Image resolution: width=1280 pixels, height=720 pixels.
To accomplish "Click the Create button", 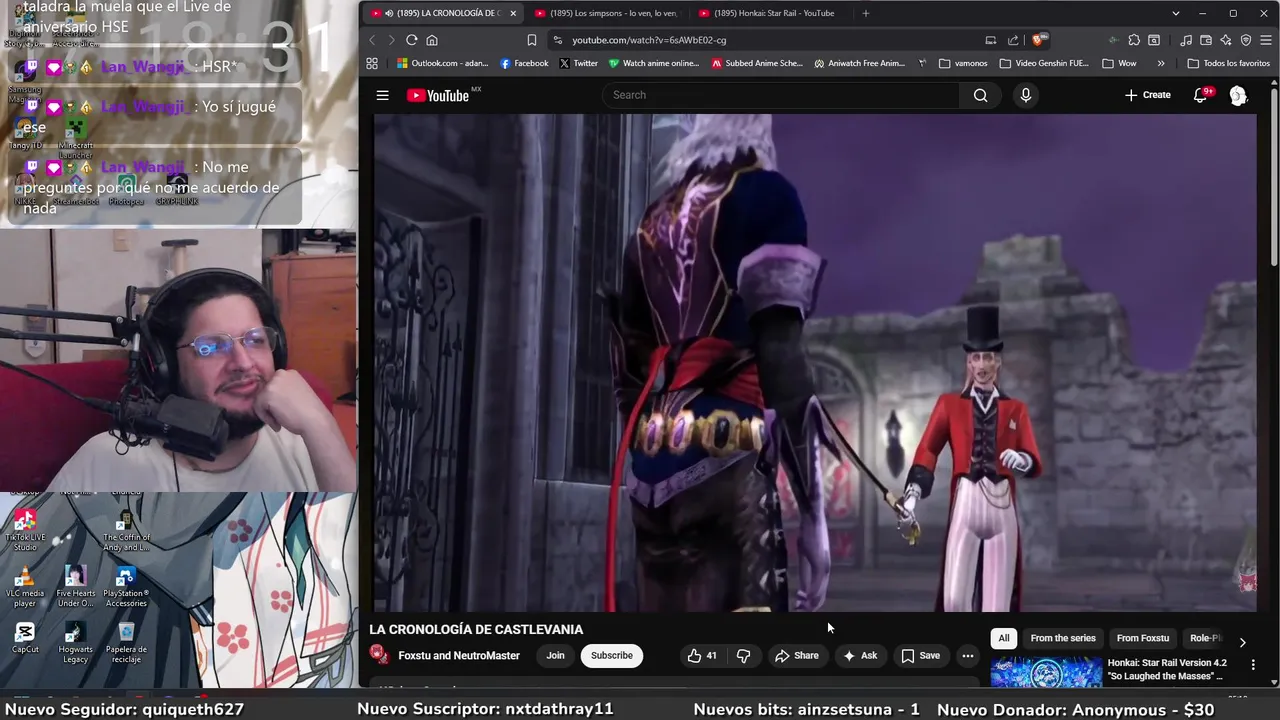I will 1147,95.
